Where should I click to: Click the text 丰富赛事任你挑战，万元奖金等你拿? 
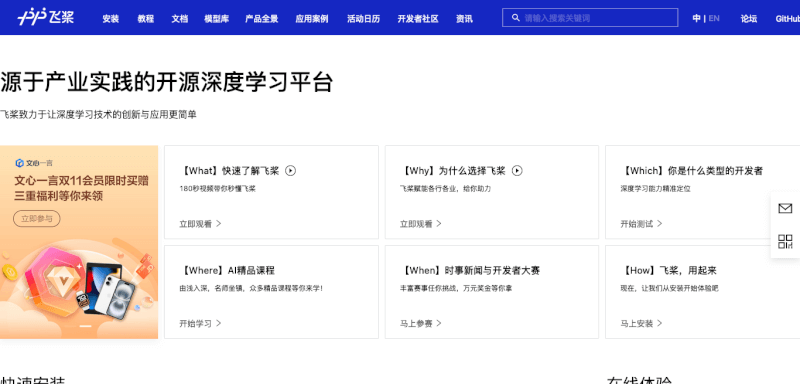coord(456,288)
